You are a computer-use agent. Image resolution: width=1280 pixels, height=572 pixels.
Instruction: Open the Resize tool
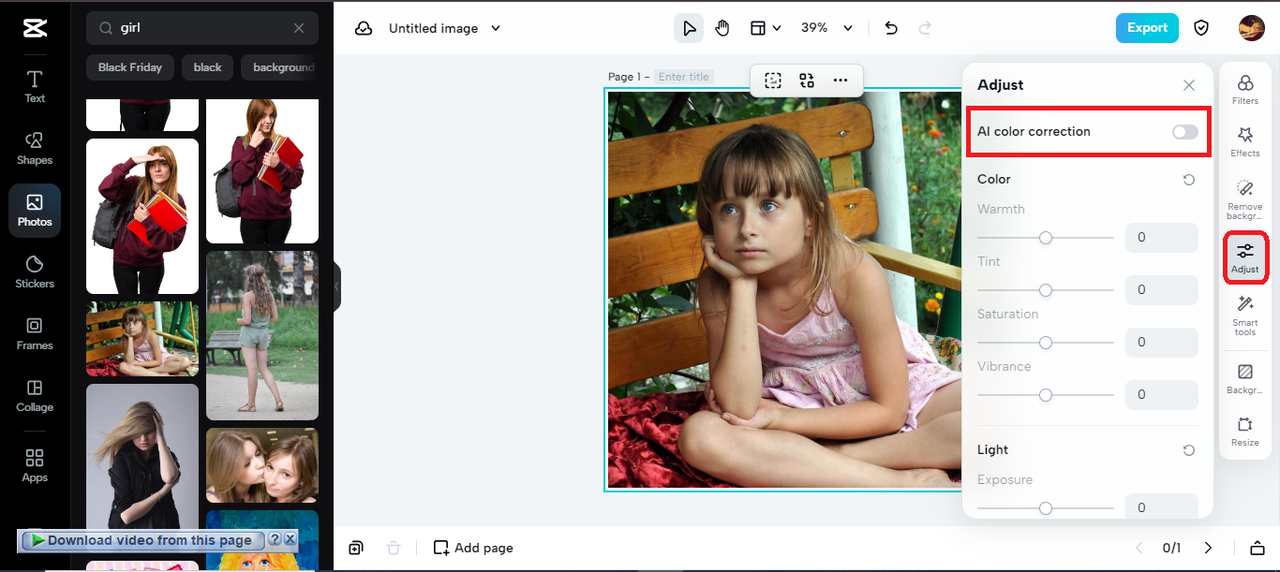(1245, 431)
